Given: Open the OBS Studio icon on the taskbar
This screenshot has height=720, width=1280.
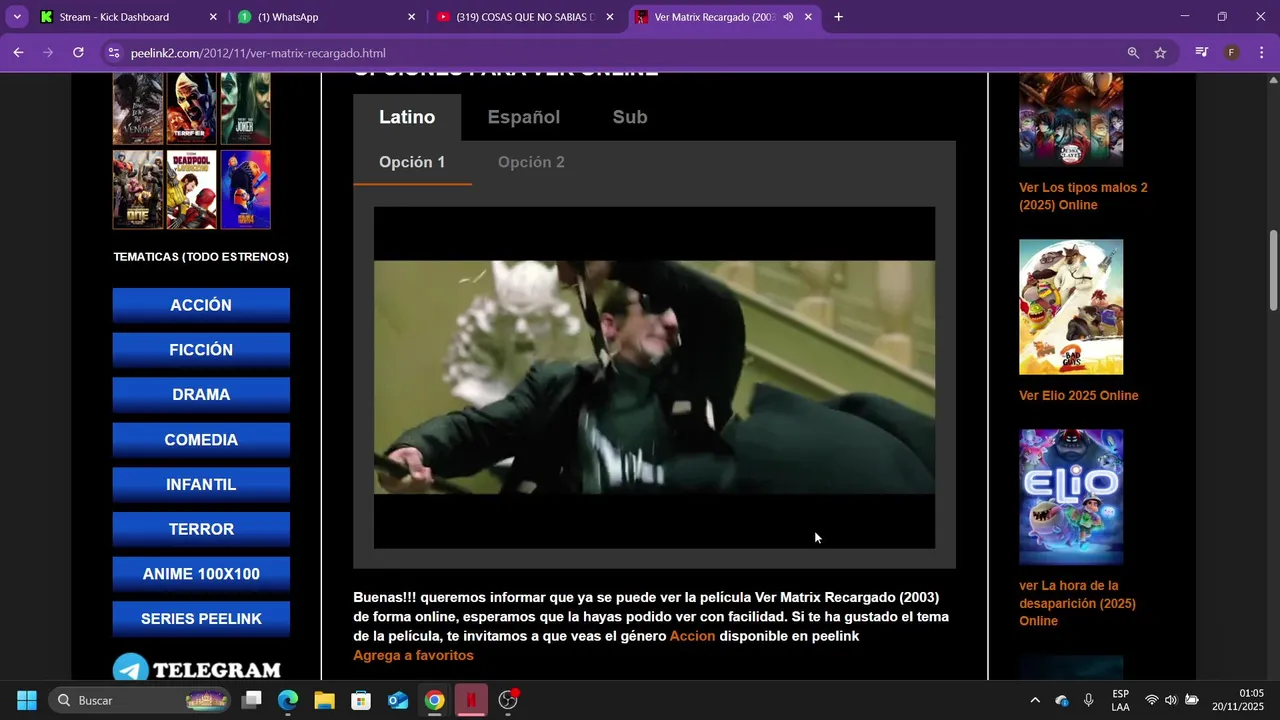Looking at the screenshot, I should pyautogui.click(x=508, y=700).
